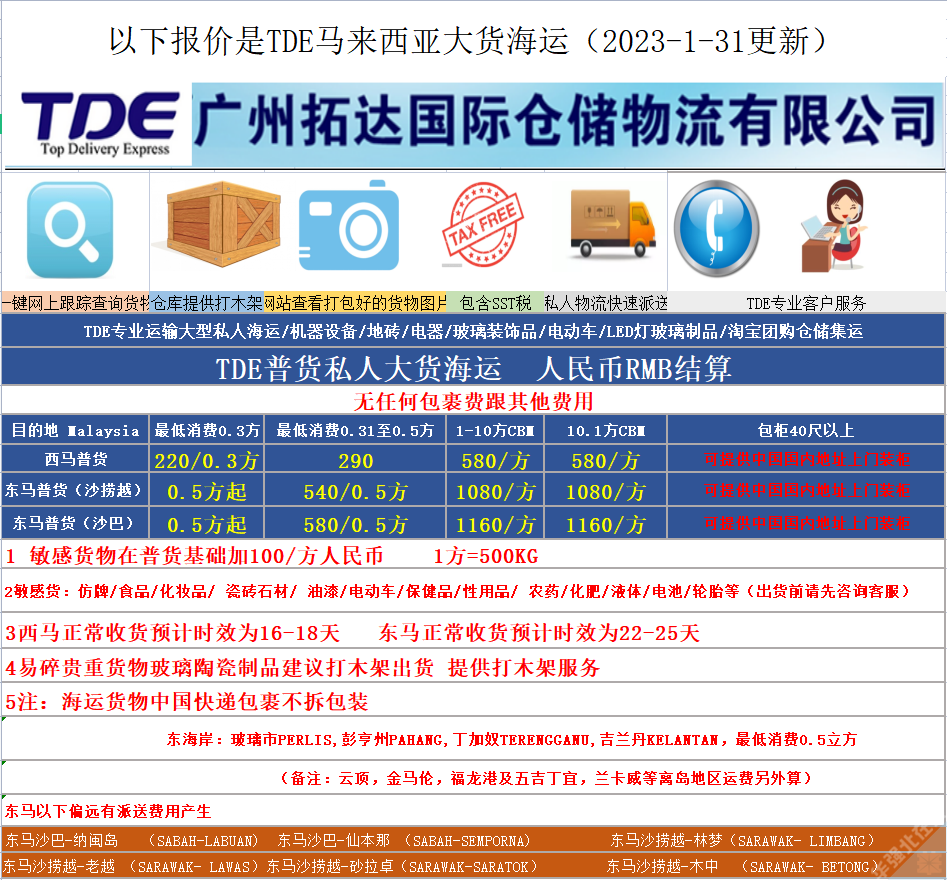Click the price cell 540/0.5方

[x=355, y=492]
